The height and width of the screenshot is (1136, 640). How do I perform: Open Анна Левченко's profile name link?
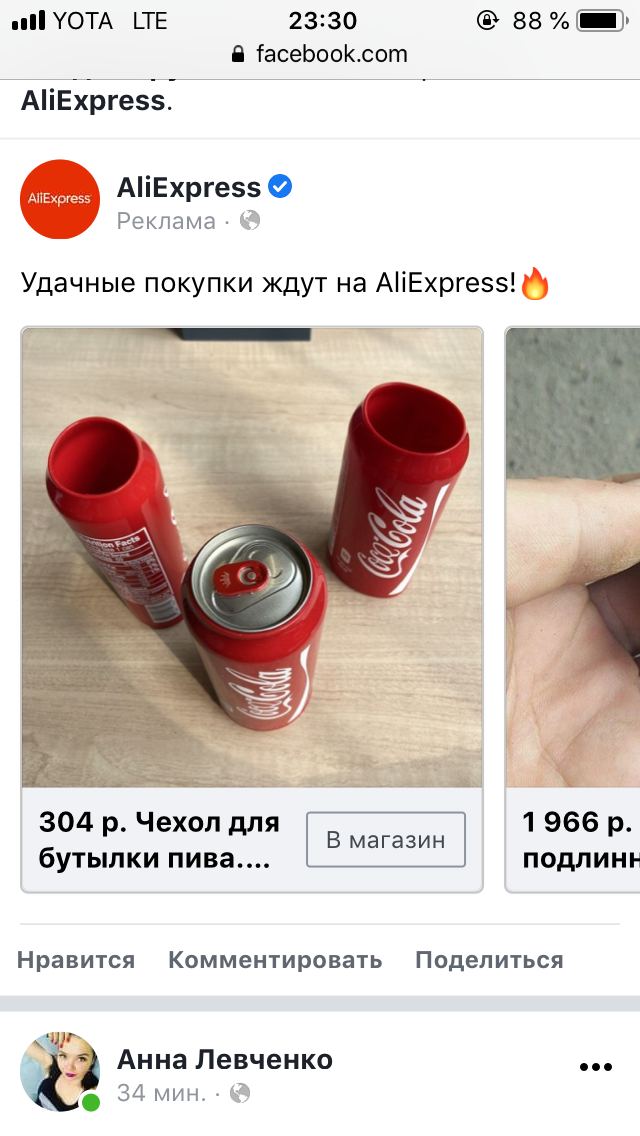(x=225, y=1059)
